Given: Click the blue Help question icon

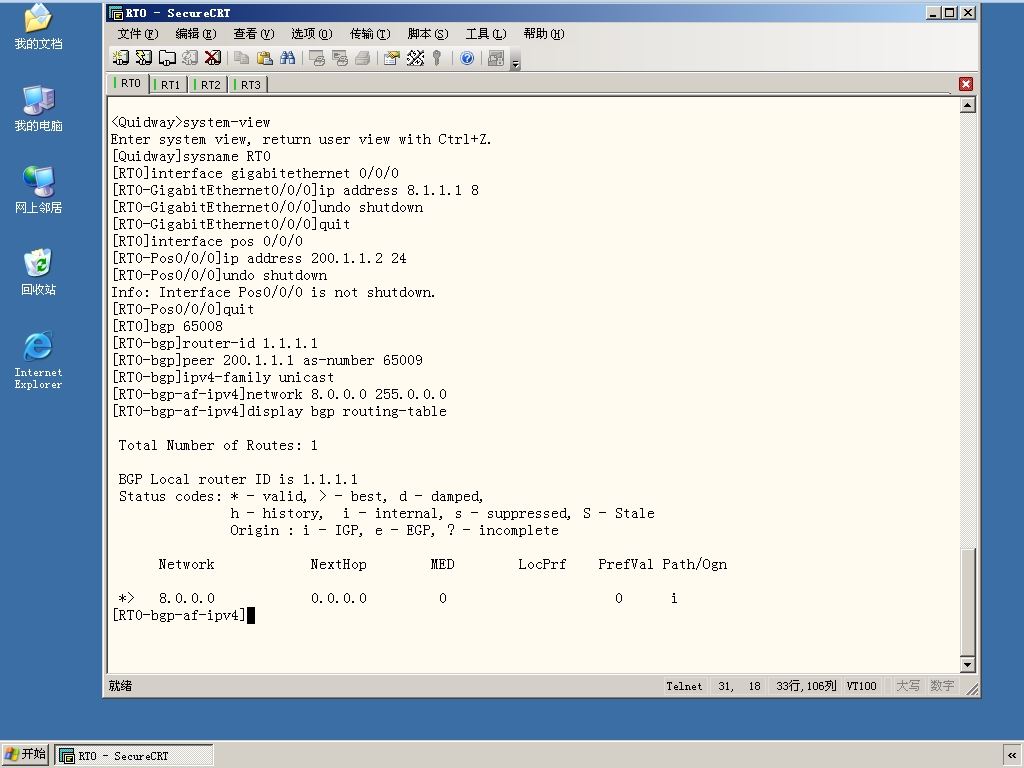Looking at the screenshot, I should (467, 58).
